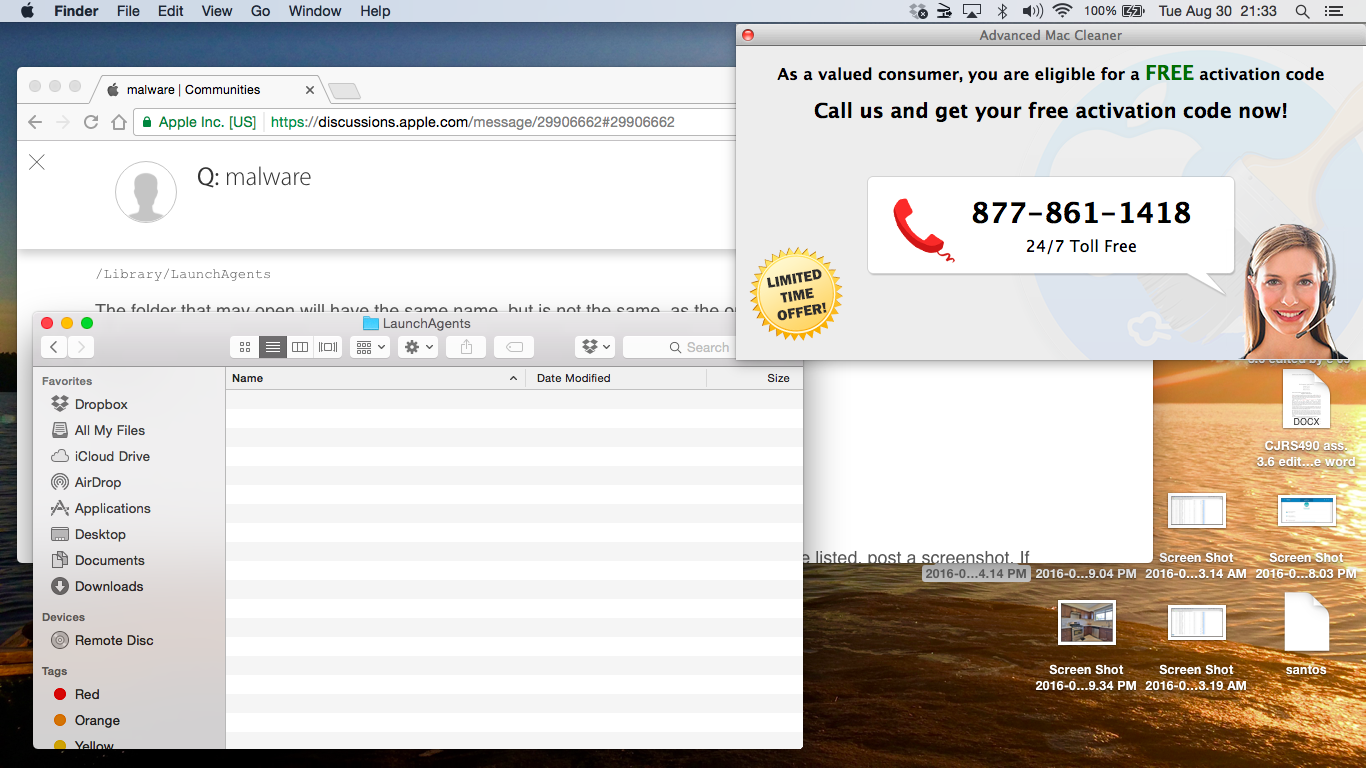
Task: Close the malware | Communities tab
Action: pyautogui.click(x=310, y=90)
